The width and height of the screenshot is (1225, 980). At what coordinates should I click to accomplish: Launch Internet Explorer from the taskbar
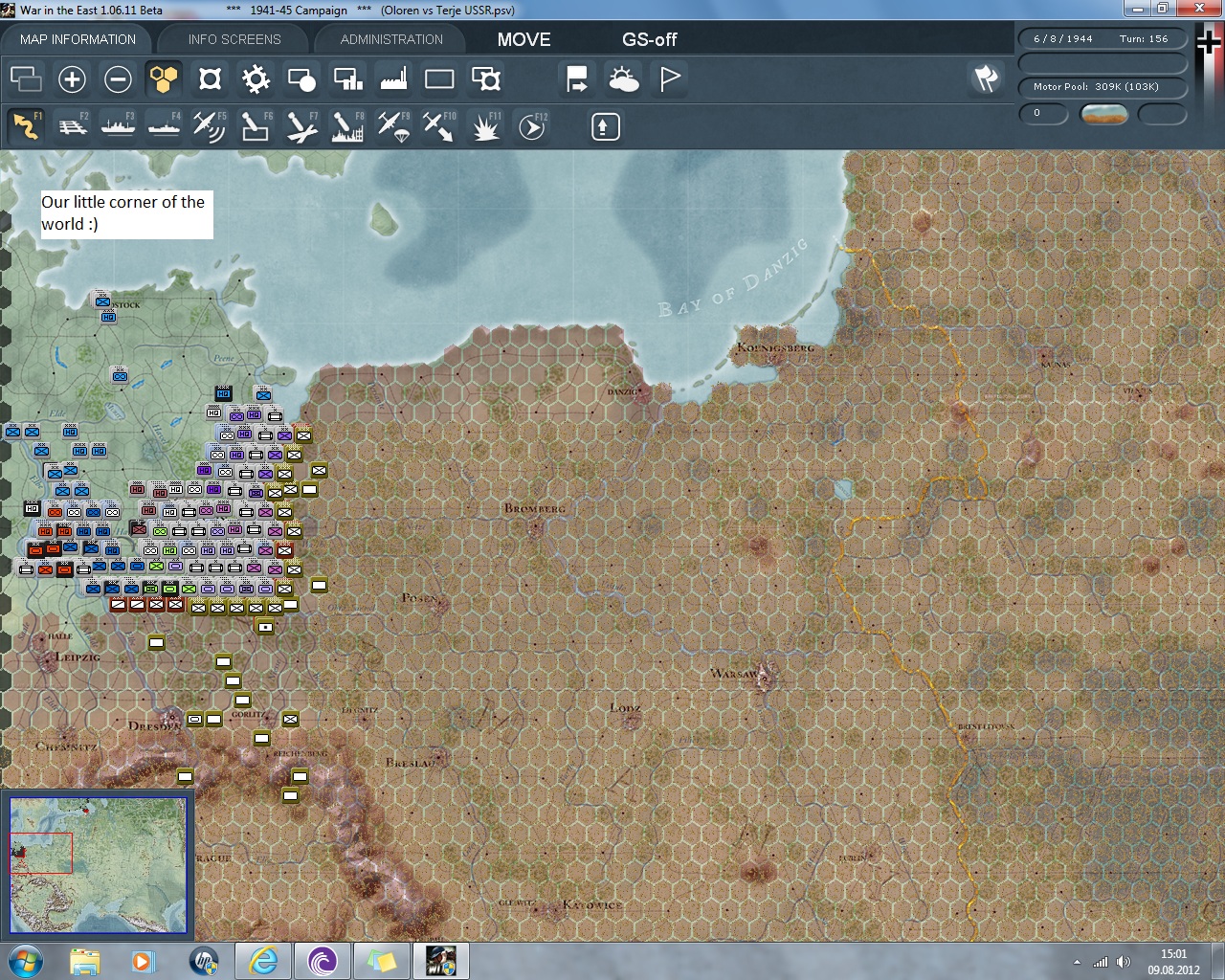tap(262, 961)
